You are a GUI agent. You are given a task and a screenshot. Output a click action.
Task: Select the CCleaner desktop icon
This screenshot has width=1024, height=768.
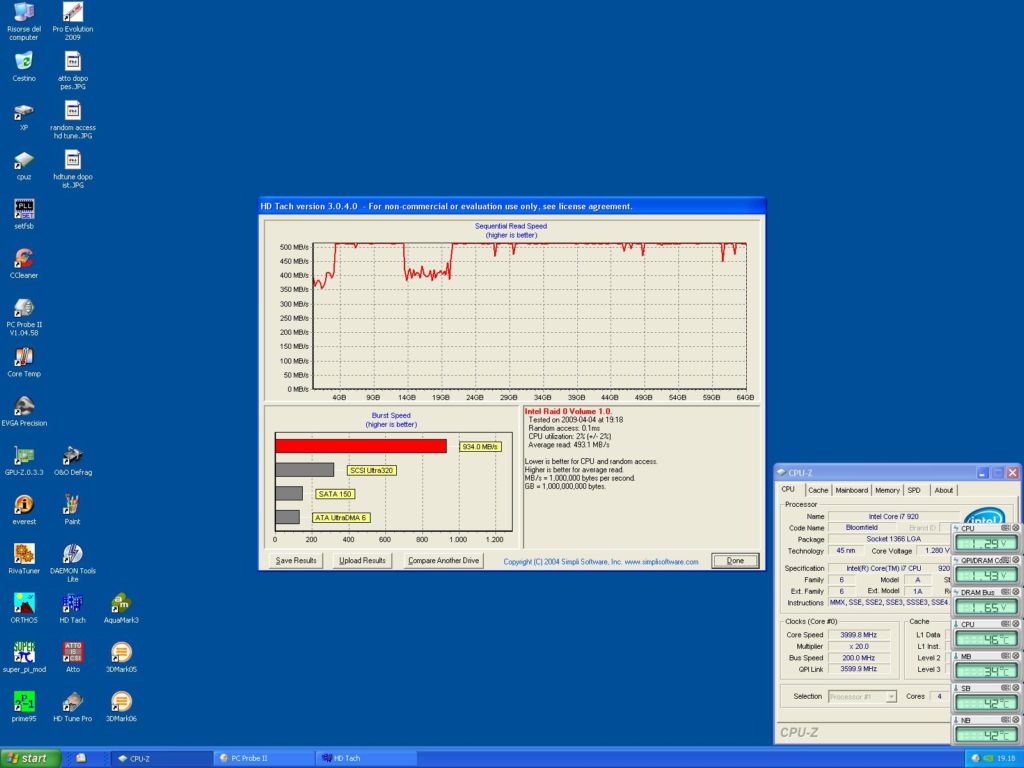pyautogui.click(x=24, y=264)
